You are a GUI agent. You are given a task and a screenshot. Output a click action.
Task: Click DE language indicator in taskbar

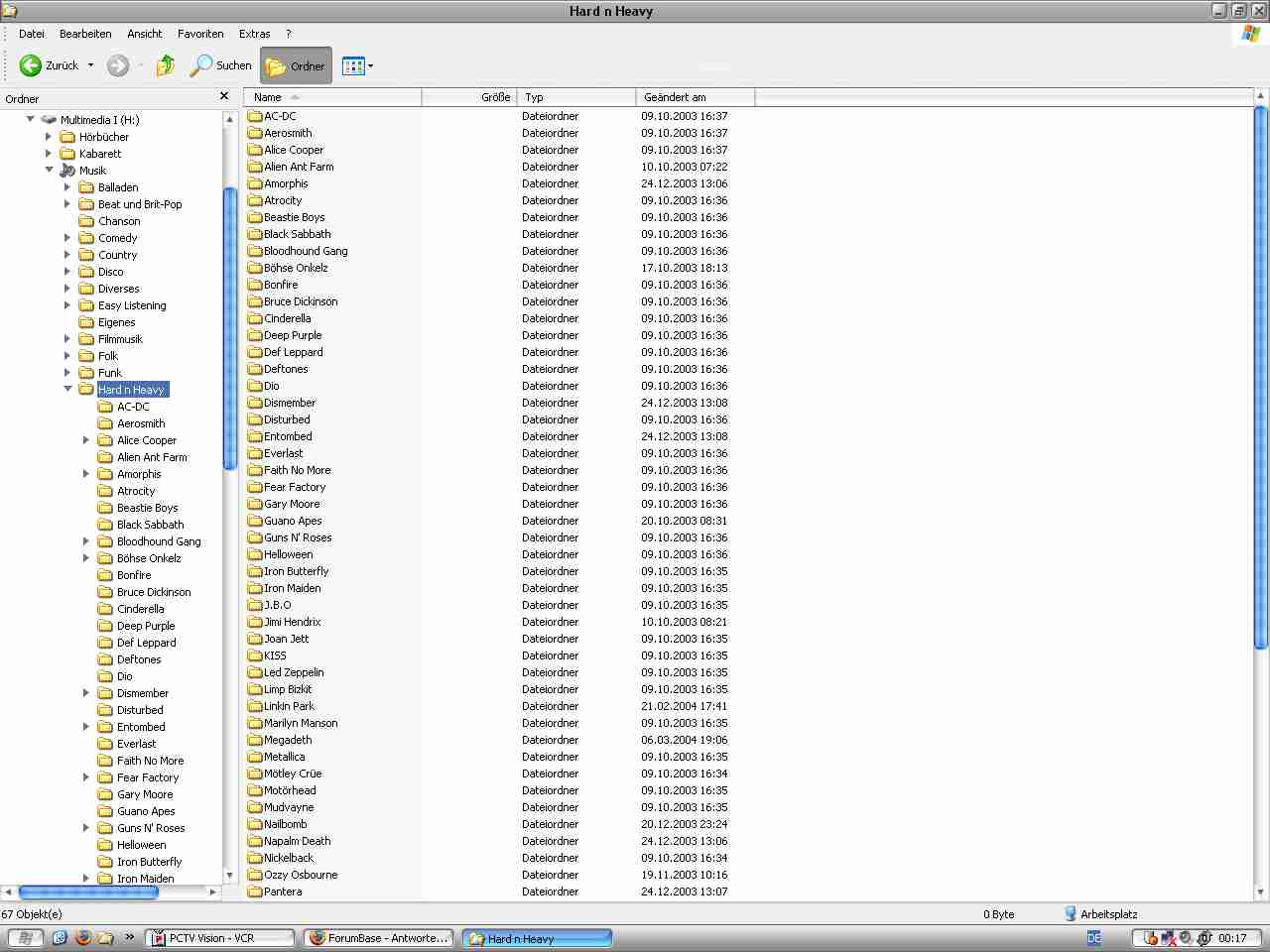click(x=1093, y=938)
